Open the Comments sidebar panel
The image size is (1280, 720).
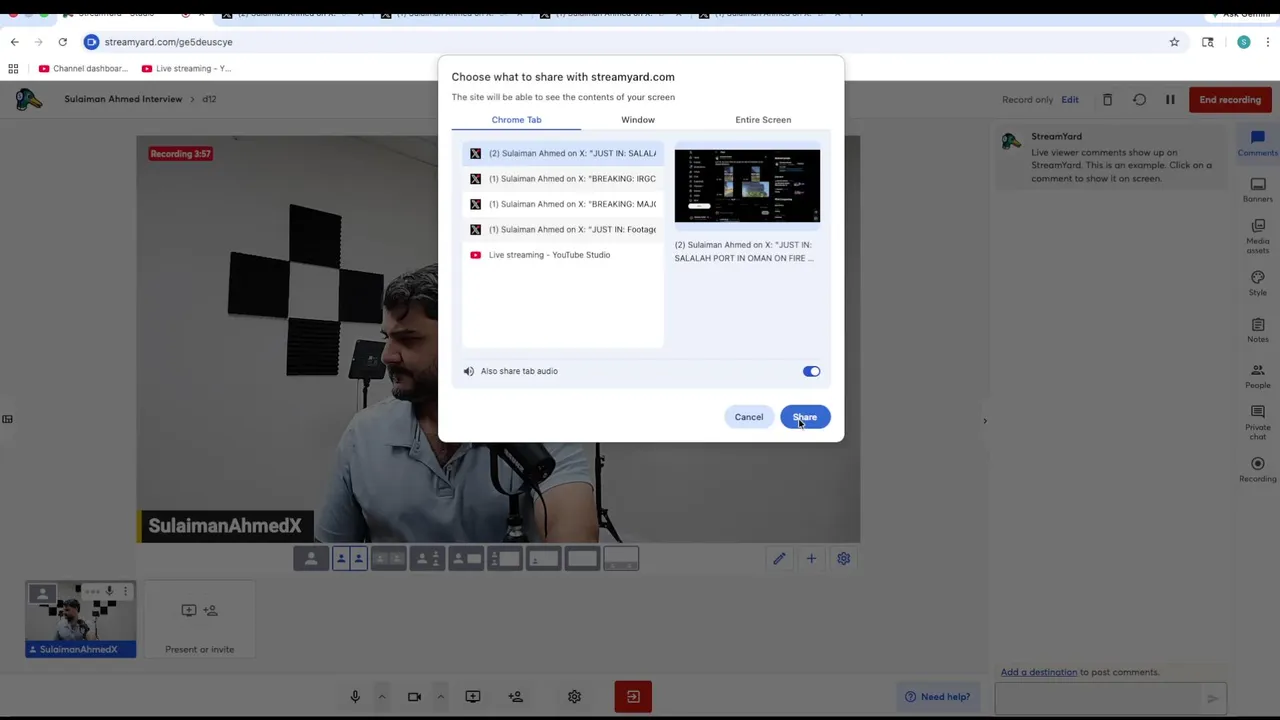pos(1258,143)
